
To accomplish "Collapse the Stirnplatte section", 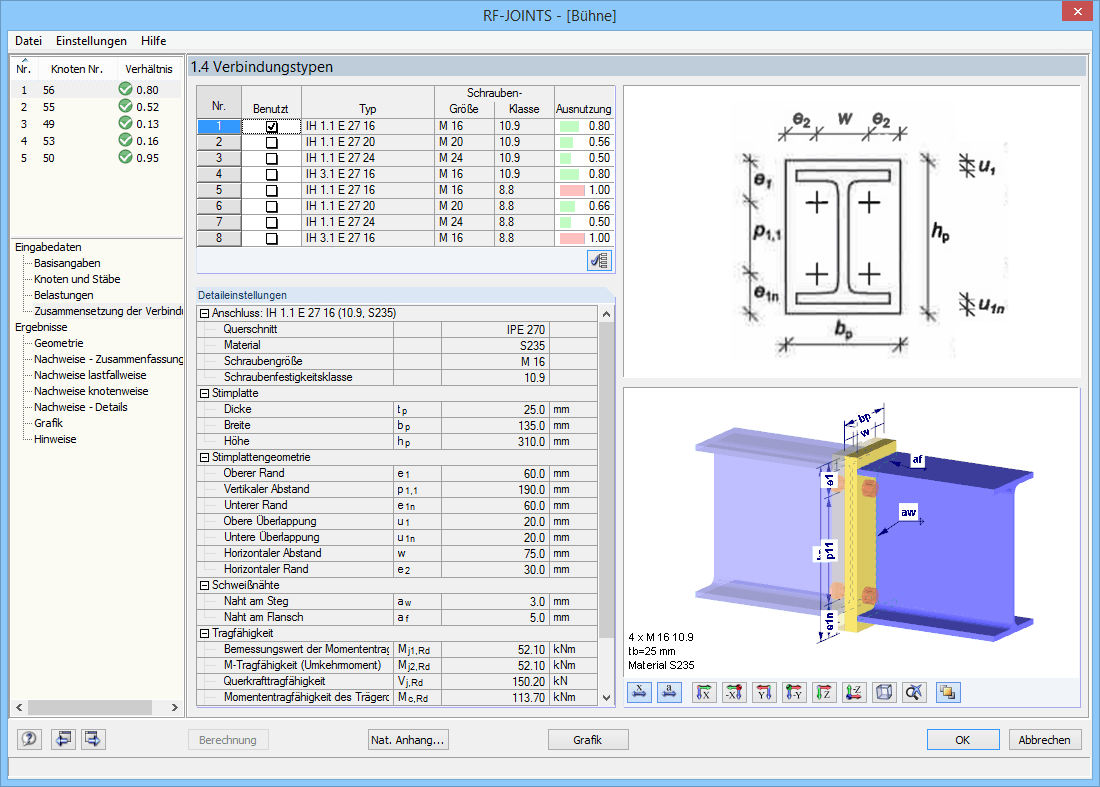I will (x=205, y=394).
